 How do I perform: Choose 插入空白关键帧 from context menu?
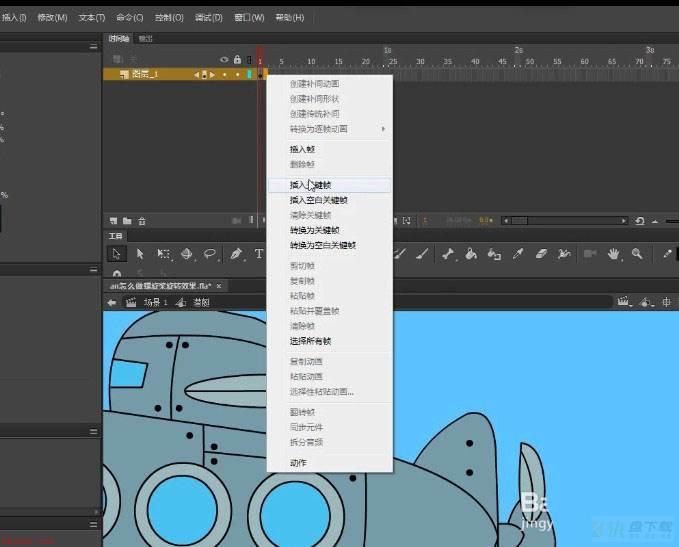330,200
